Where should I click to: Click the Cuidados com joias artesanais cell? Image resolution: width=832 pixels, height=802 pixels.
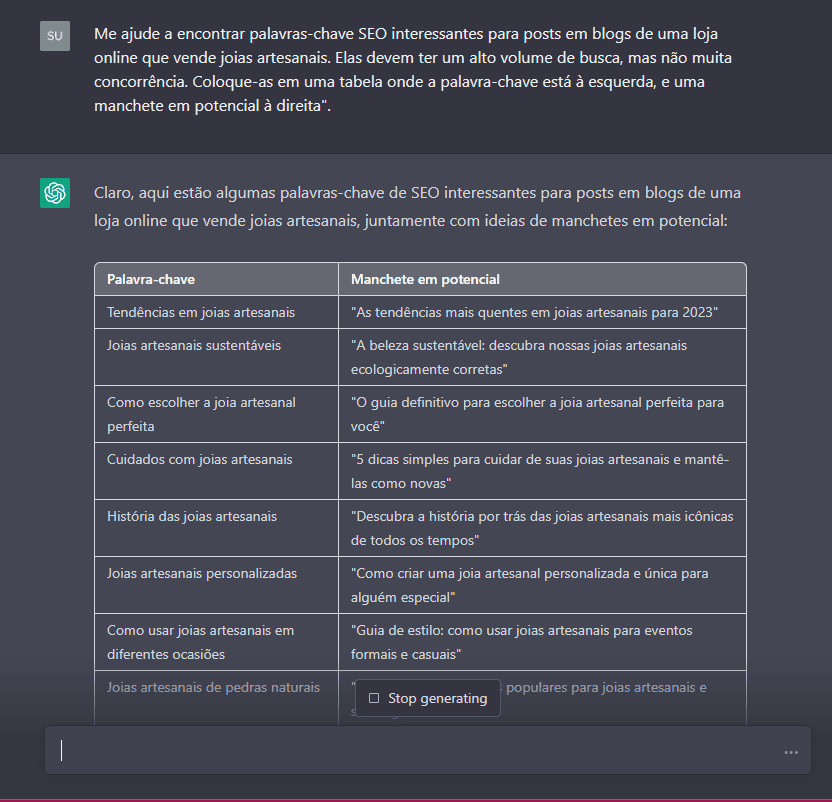[216, 471]
